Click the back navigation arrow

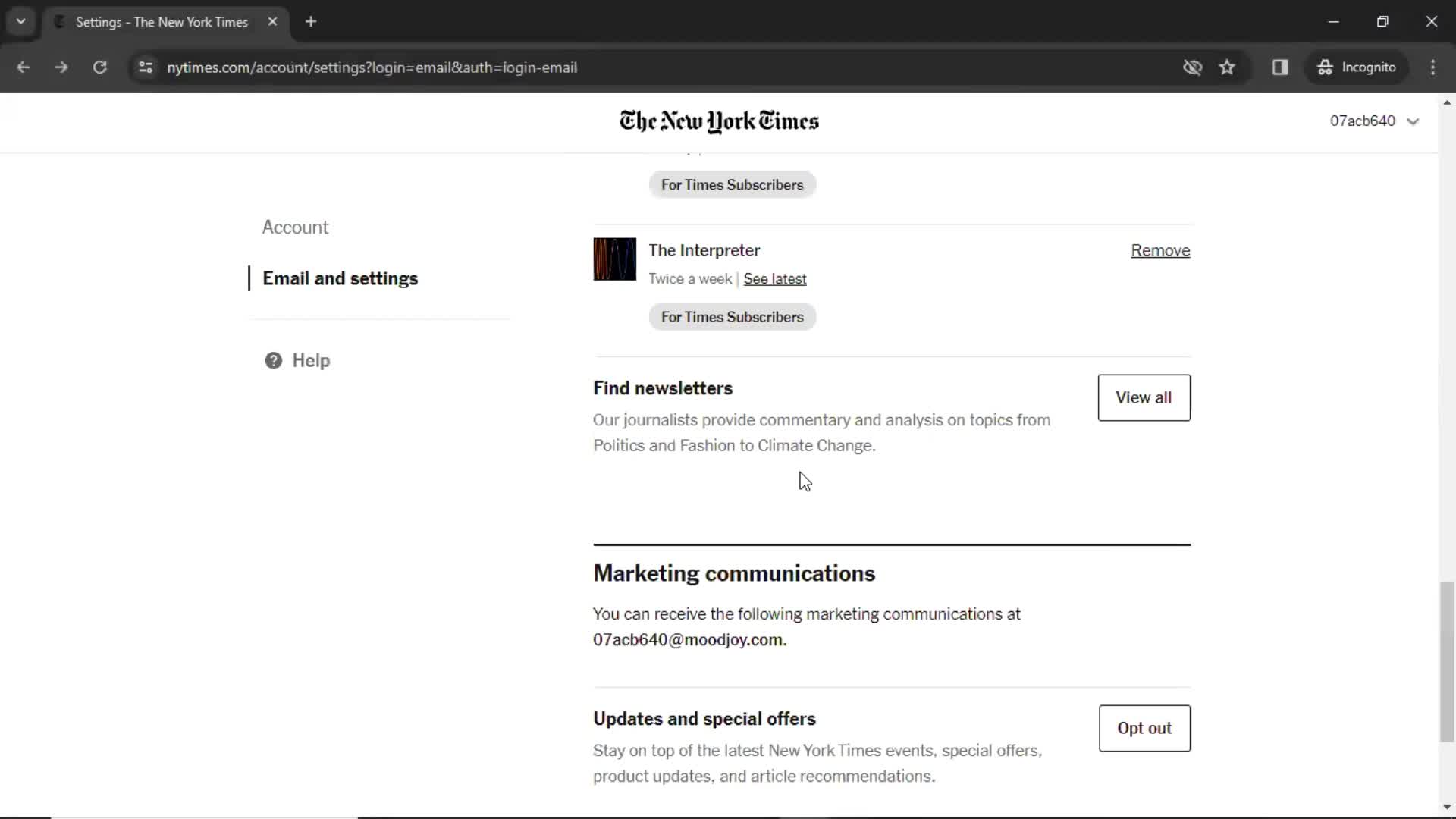[x=24, y=67]
